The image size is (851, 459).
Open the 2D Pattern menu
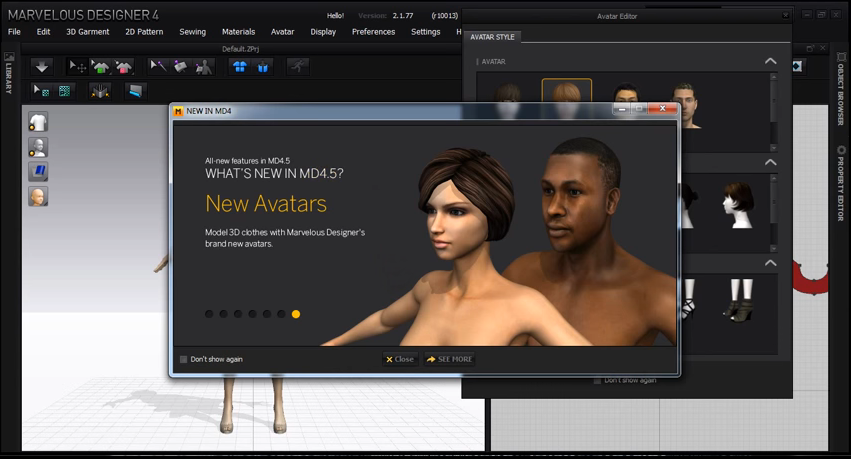144,31
